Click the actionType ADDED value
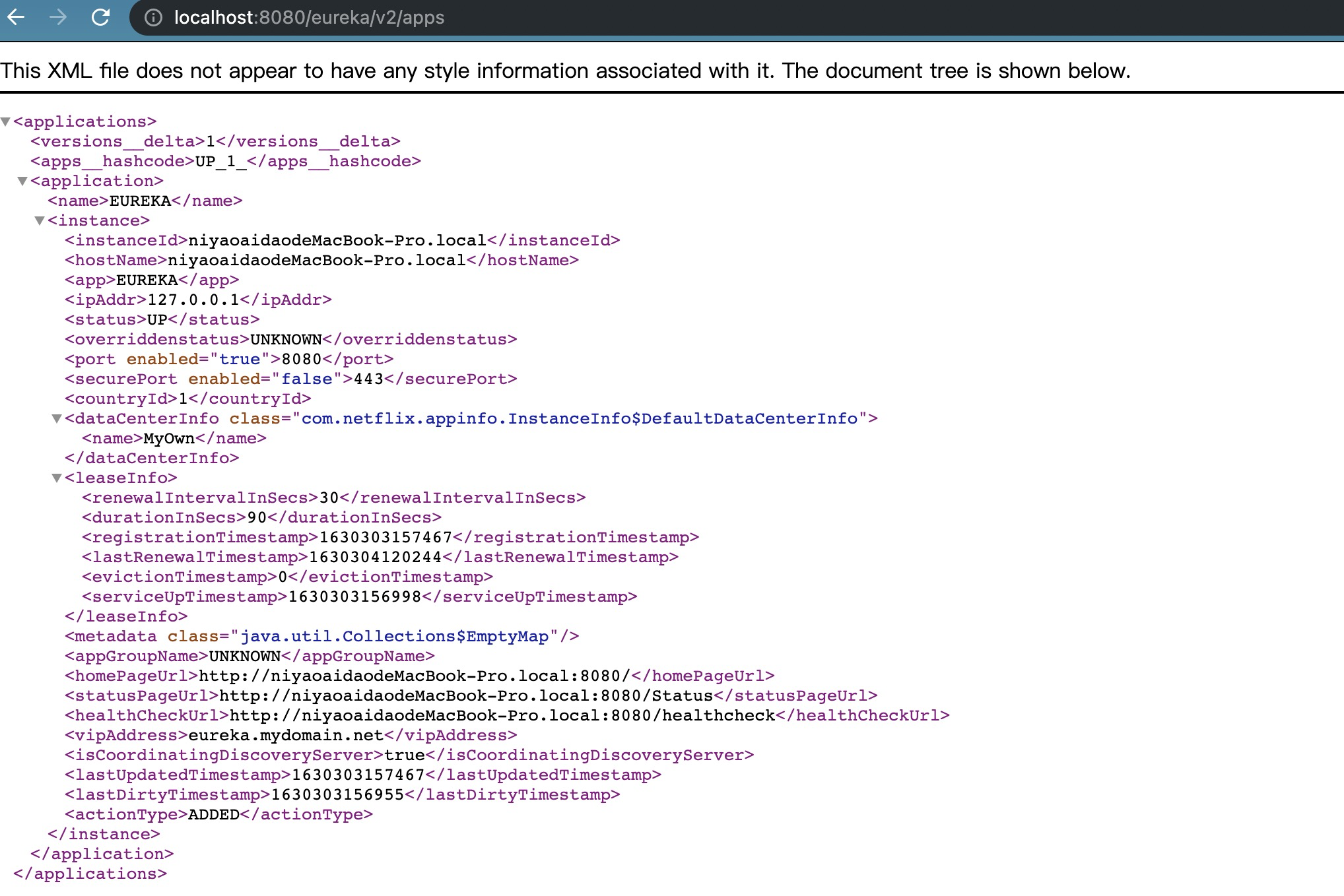The width and height of the screenshot is (1344, 896). [214, 815]
